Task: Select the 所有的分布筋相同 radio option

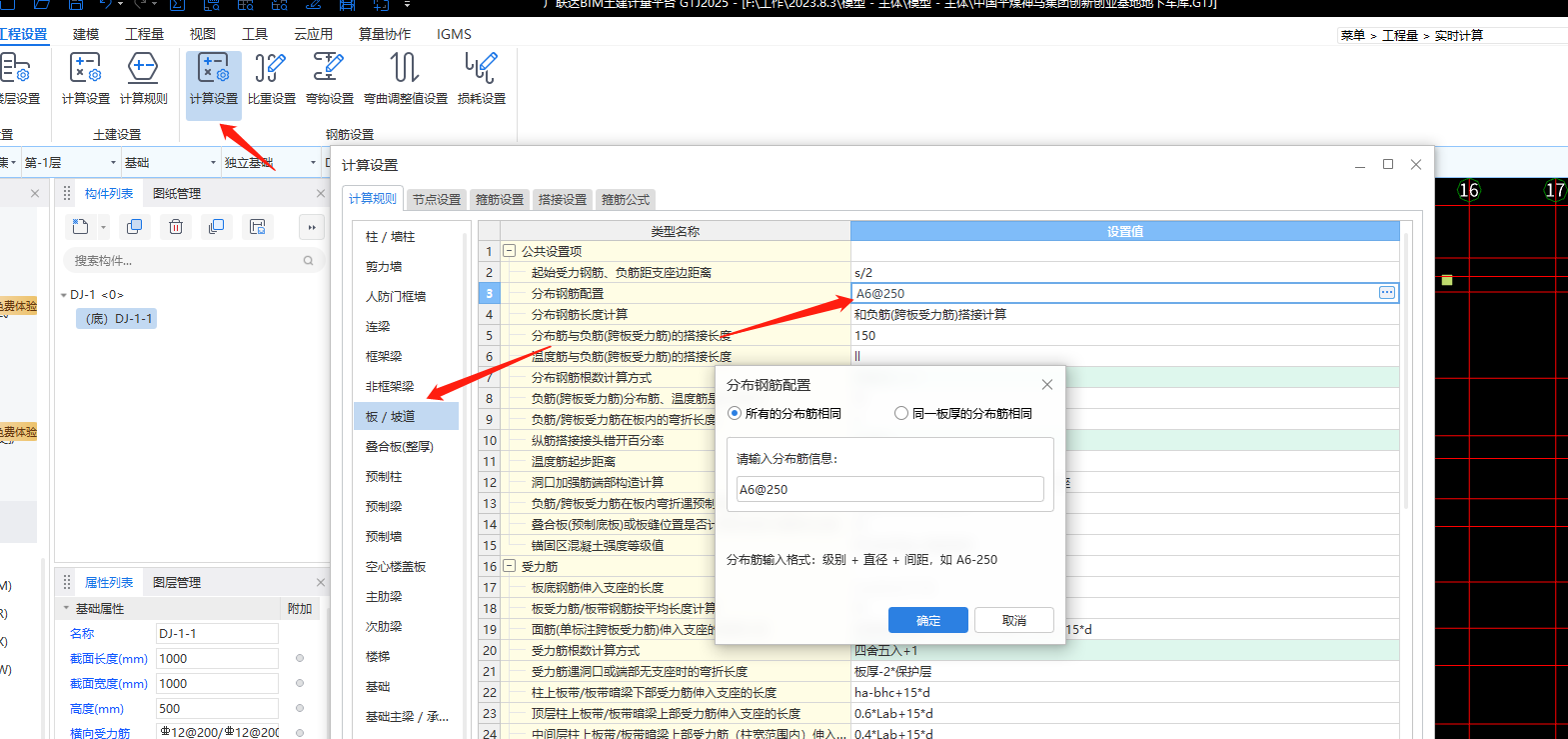Action: (735, 413)
